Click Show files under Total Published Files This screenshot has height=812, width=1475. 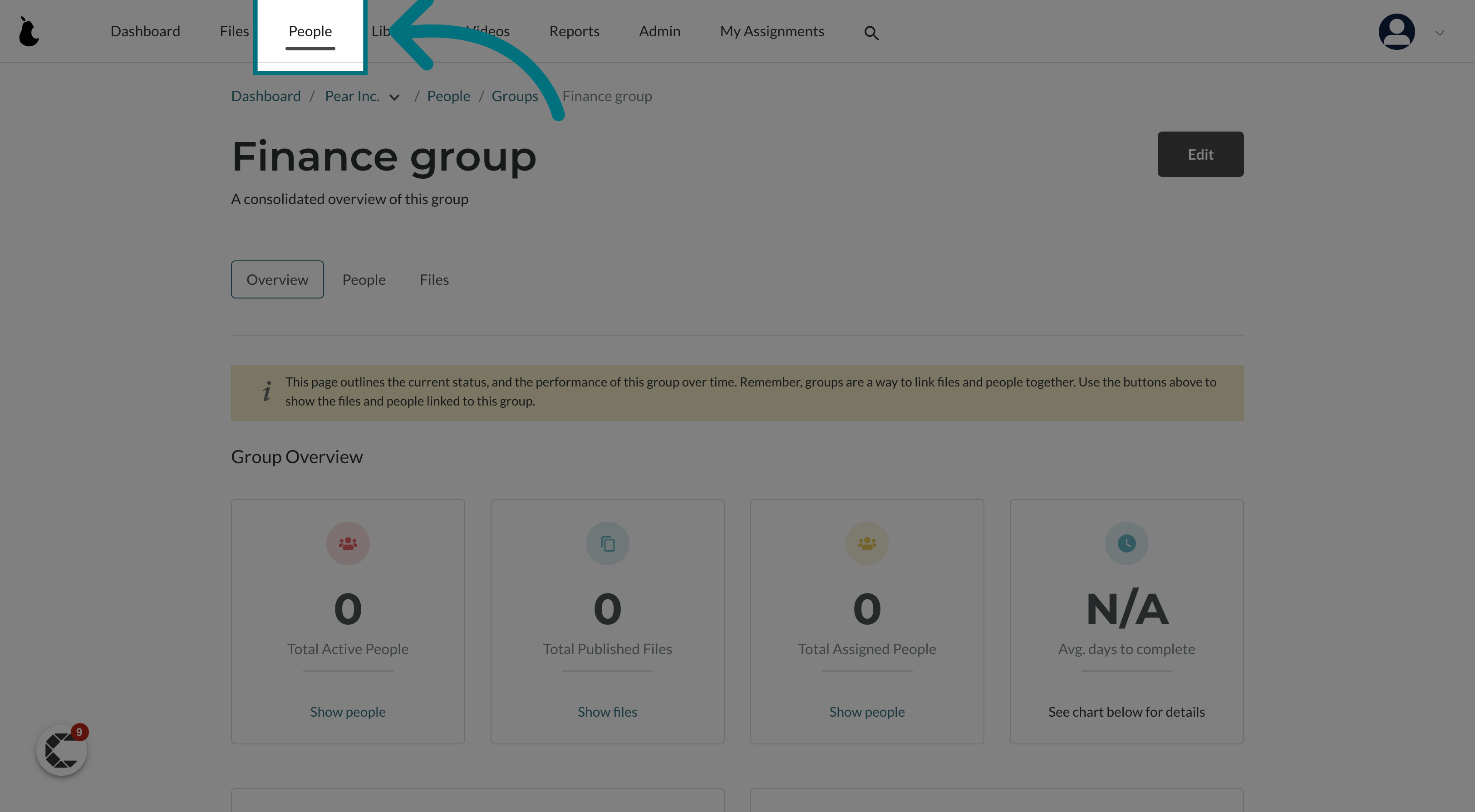pos(607,712)
